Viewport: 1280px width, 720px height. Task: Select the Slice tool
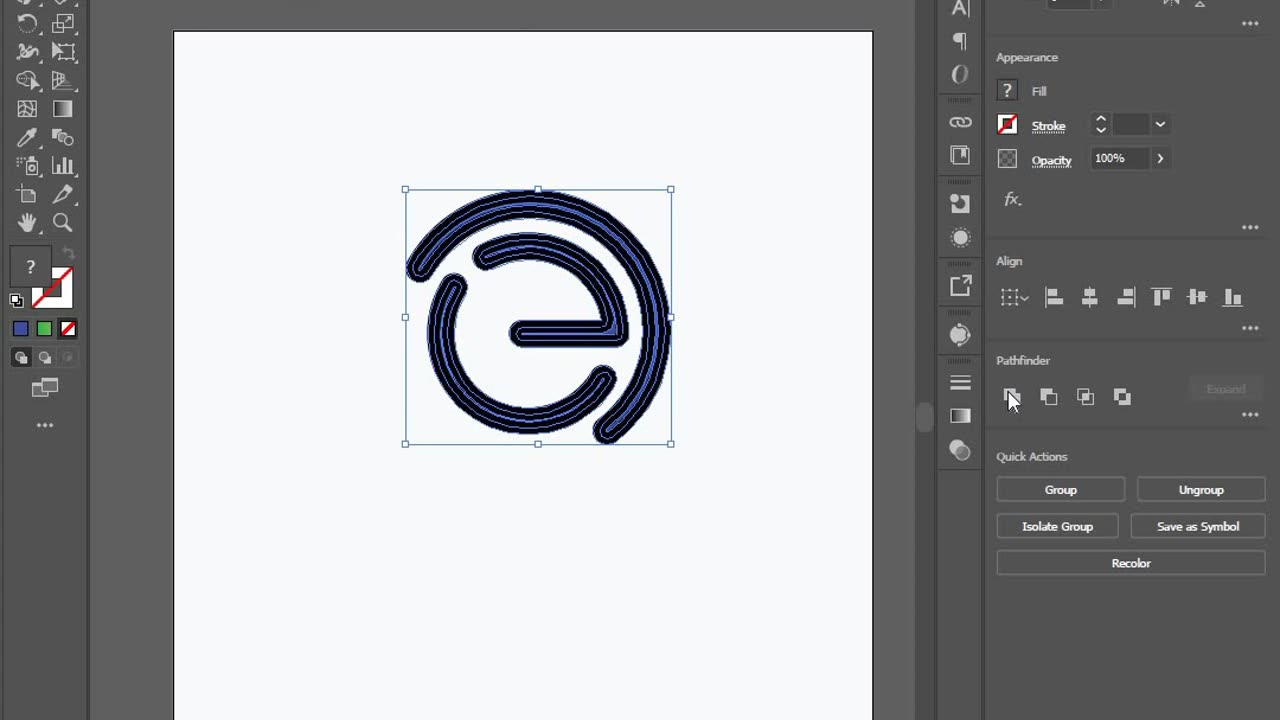pyautogui.click(x=63, y=194)
